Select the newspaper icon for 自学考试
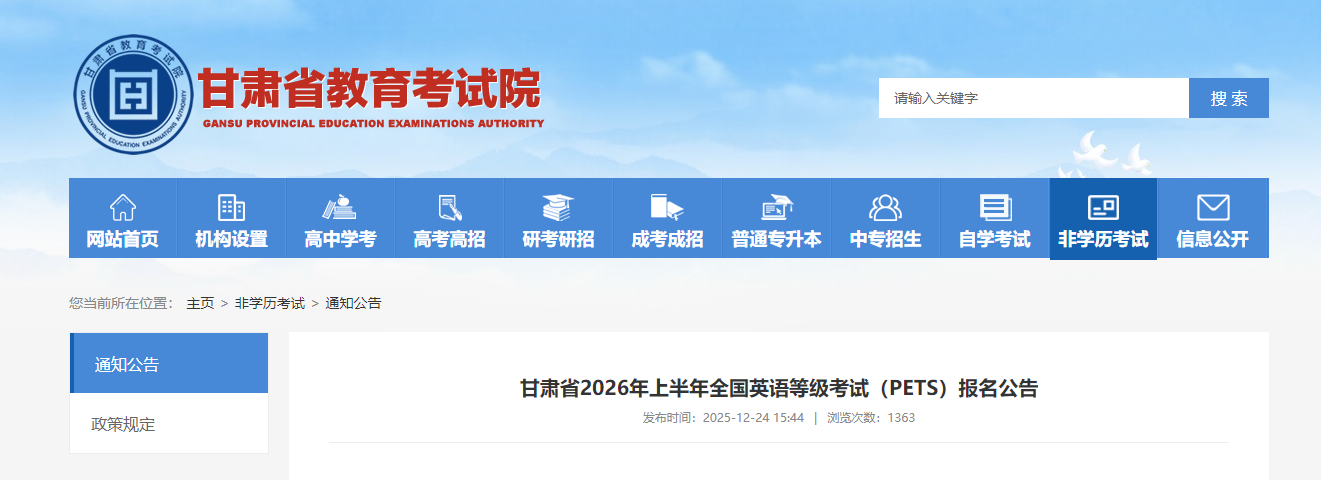This screenshot has width=1321, height=480. pyautogui.click(x=994, y=208)
